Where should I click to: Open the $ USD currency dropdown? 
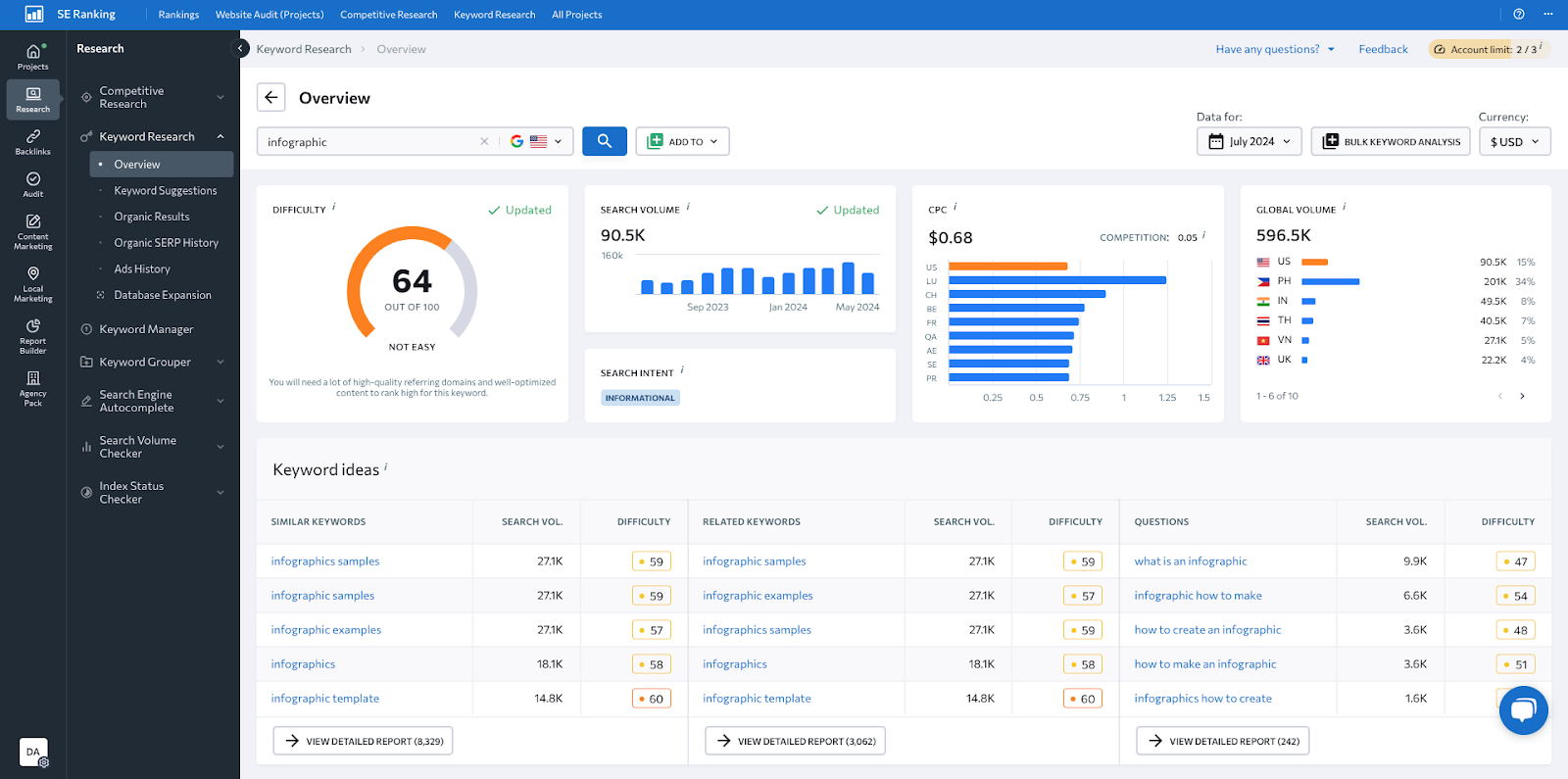click(x=1514, y=141)
